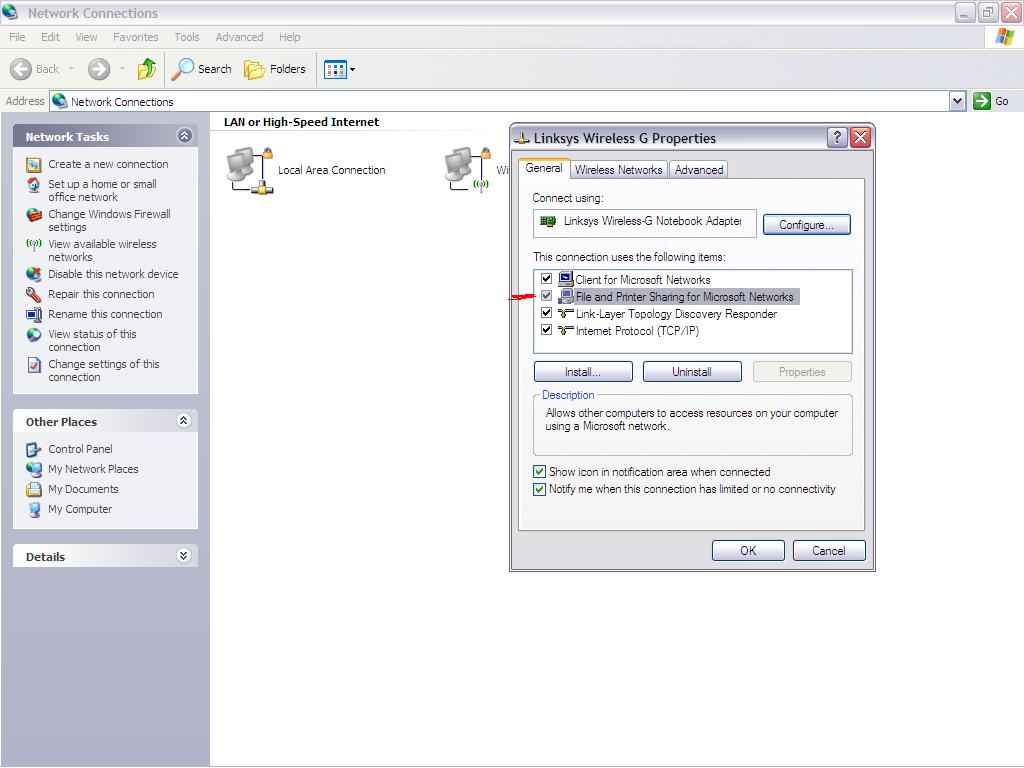Open the Advanced menu in menu bar
This screenshot has height=768, width=1024.
coord(239,37)
